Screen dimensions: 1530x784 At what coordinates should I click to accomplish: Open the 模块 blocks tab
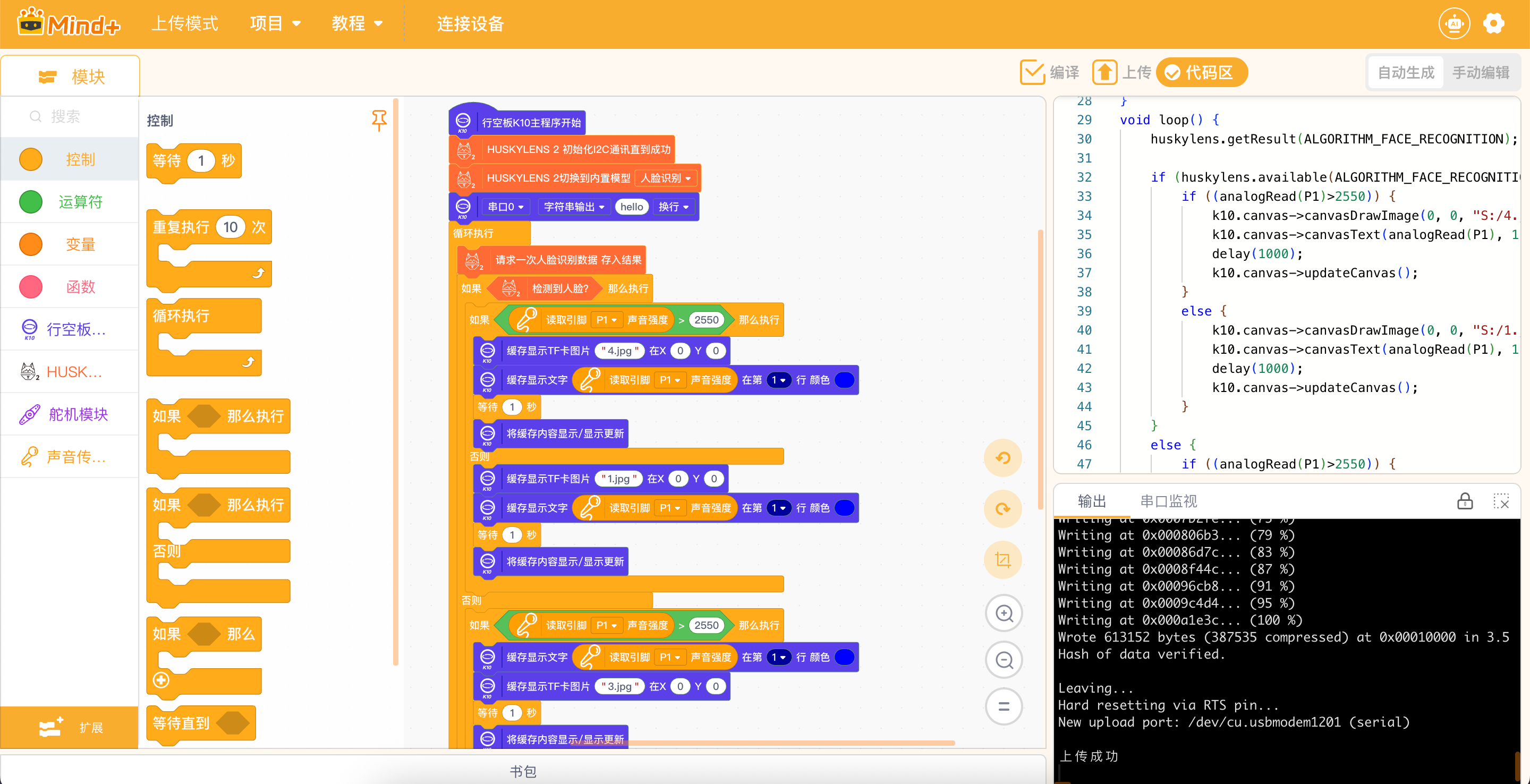click(71, 76)
